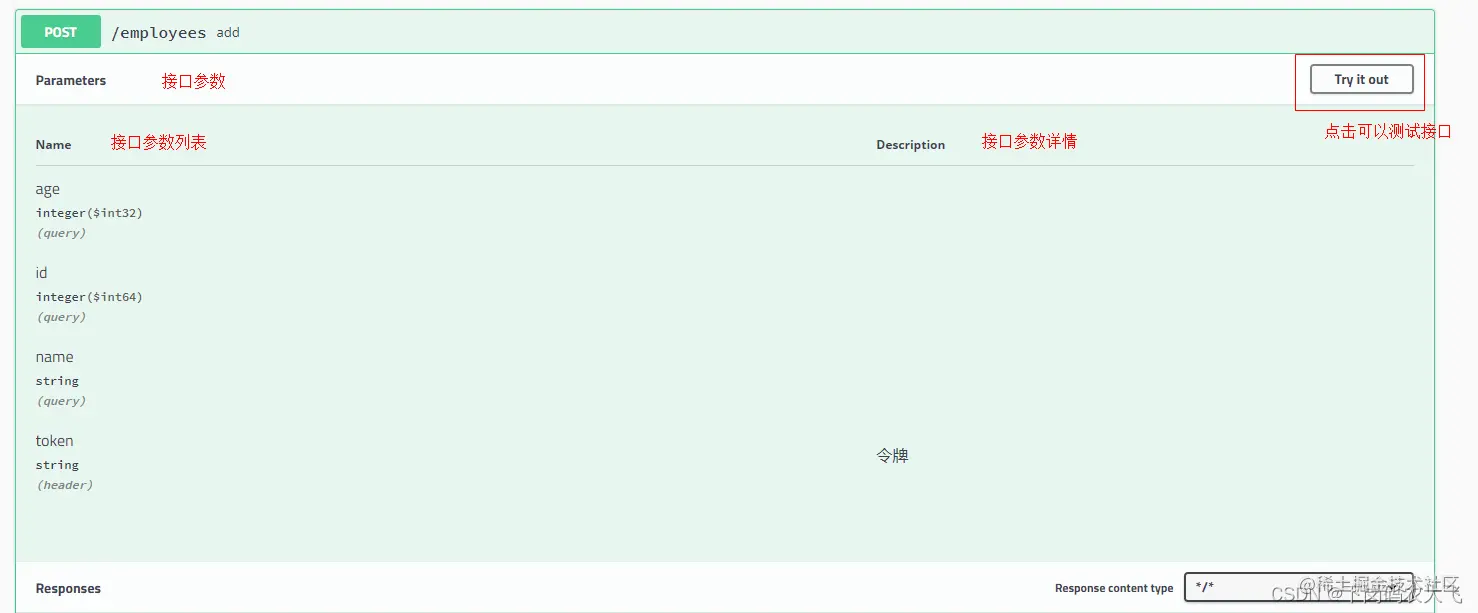Click the Responses section heading

[x=68, y=589]
